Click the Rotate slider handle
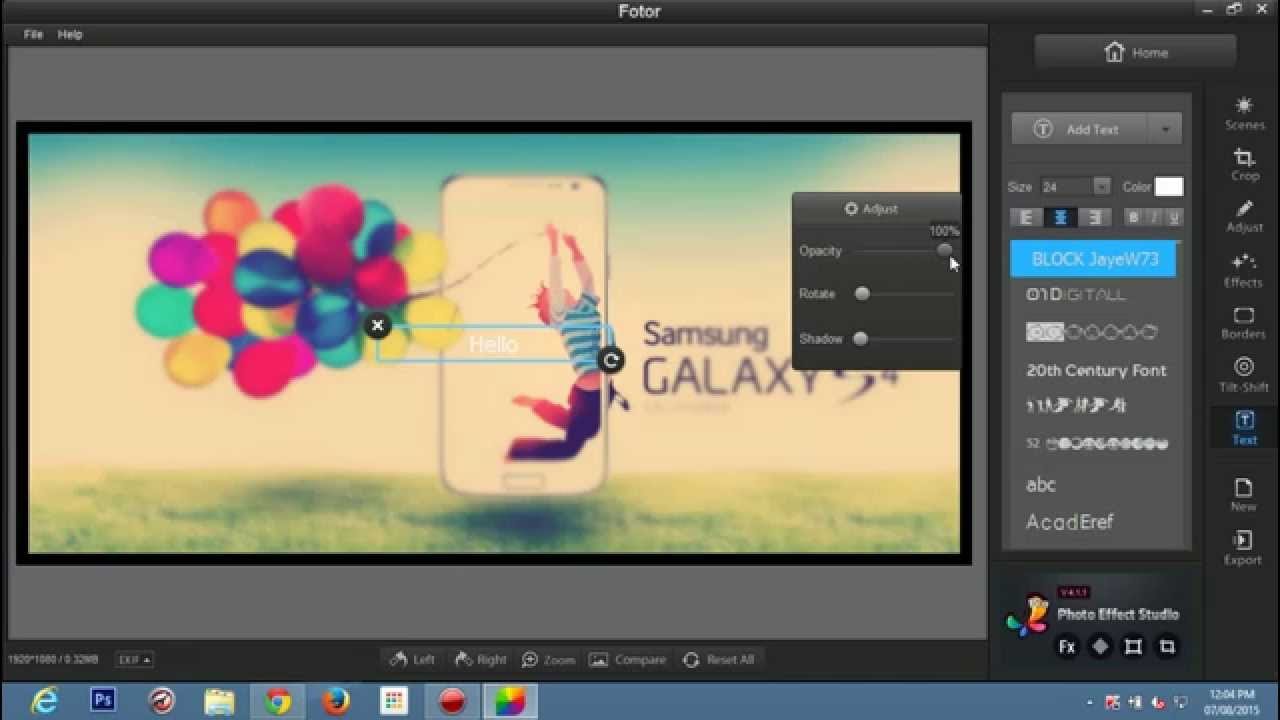Screen dimensions: 1280x720 (x=862, y=293)
